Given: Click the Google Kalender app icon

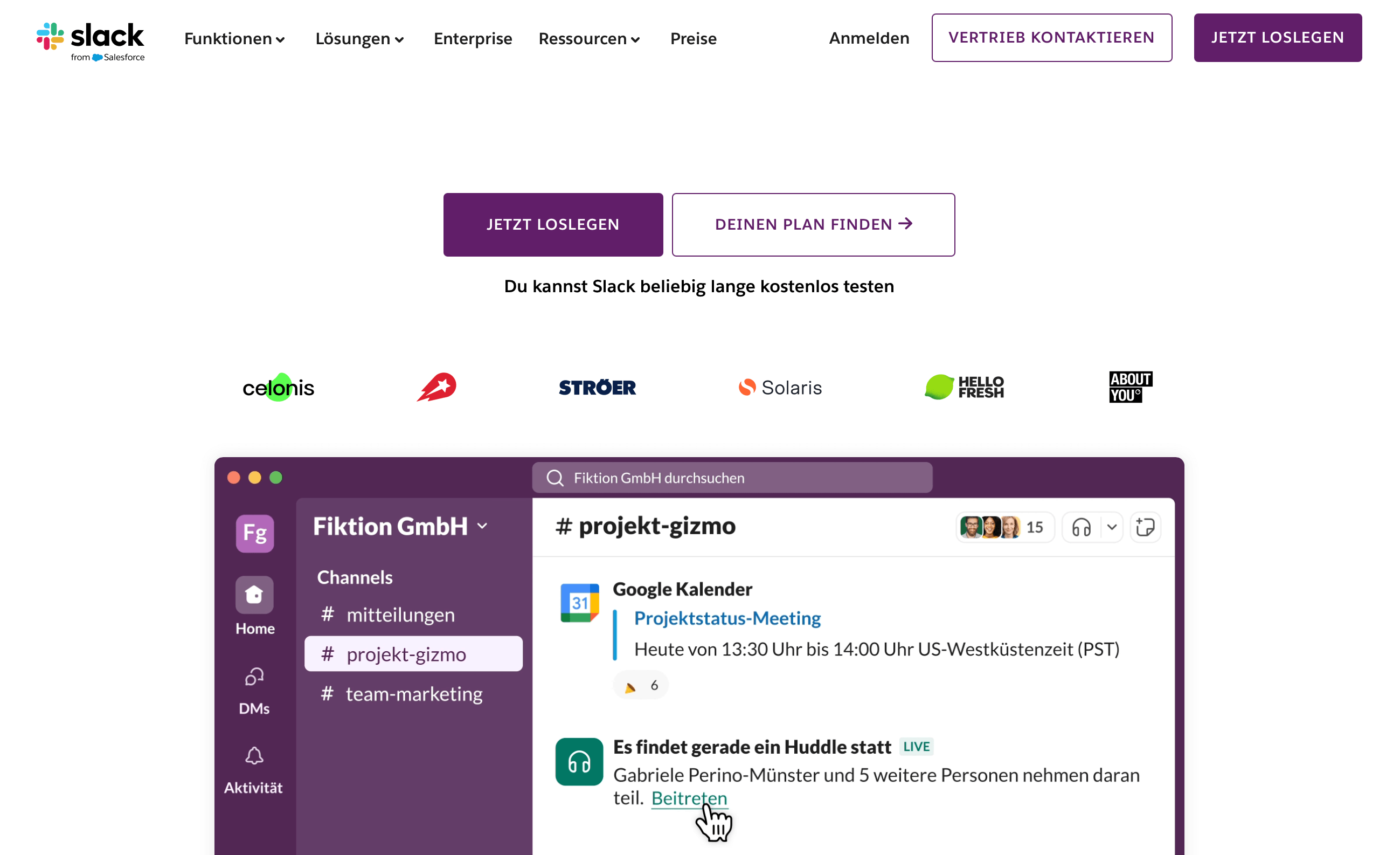Looking at the screenshot, I should (x=579, y=603).
